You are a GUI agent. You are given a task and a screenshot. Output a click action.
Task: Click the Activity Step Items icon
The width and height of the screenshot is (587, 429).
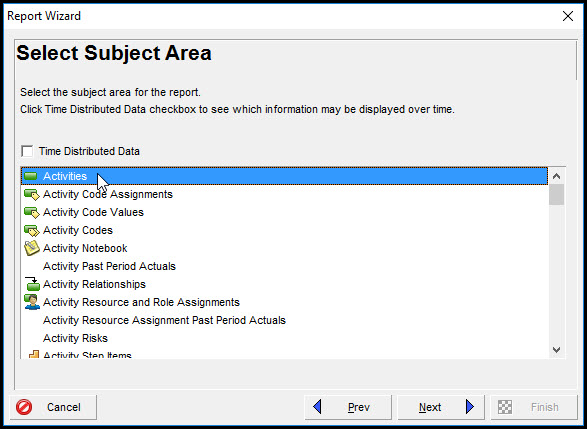(34, 354)
